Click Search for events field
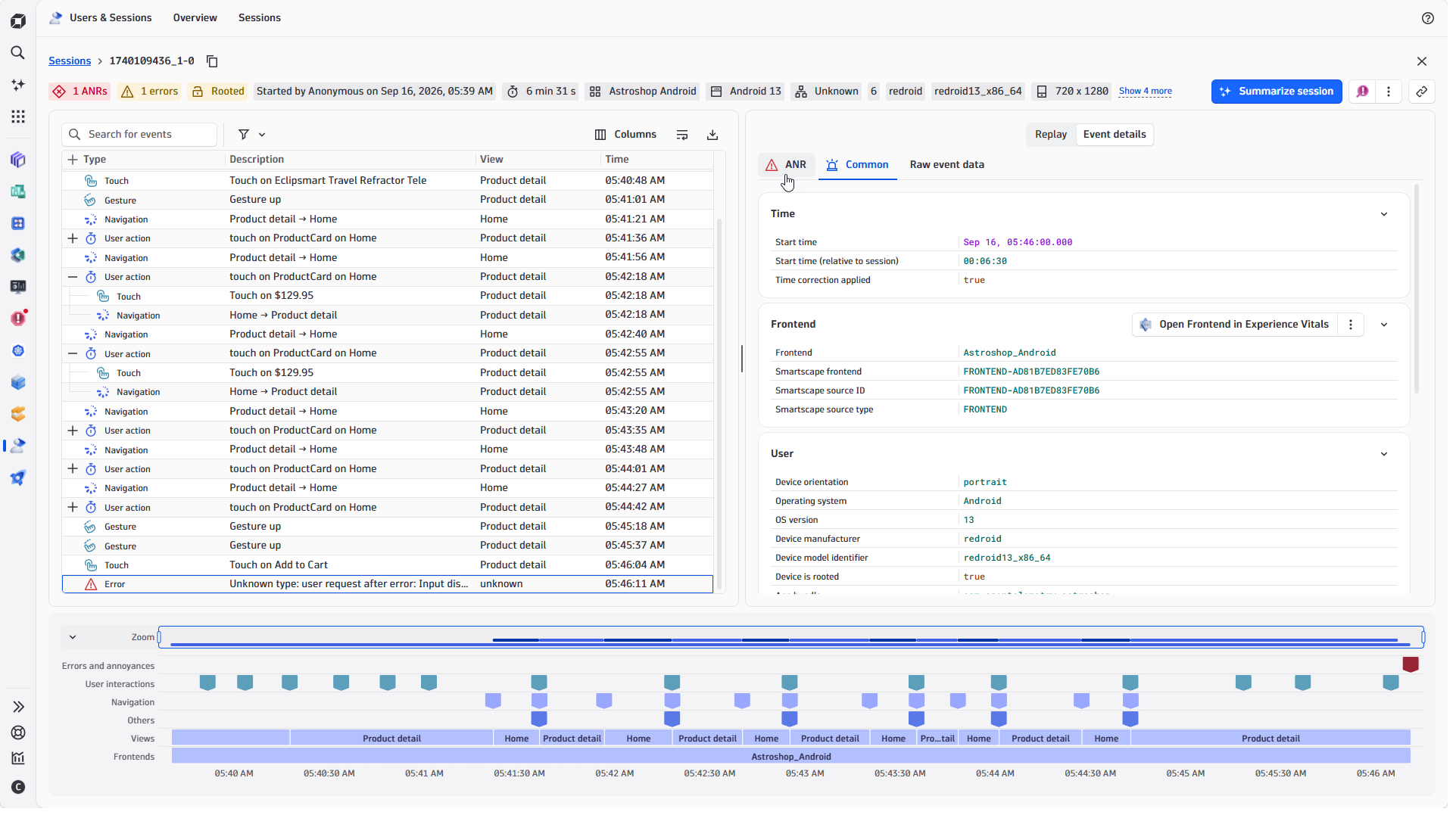The height and width of the screenshot is (818, 1456). pos(140,135)
